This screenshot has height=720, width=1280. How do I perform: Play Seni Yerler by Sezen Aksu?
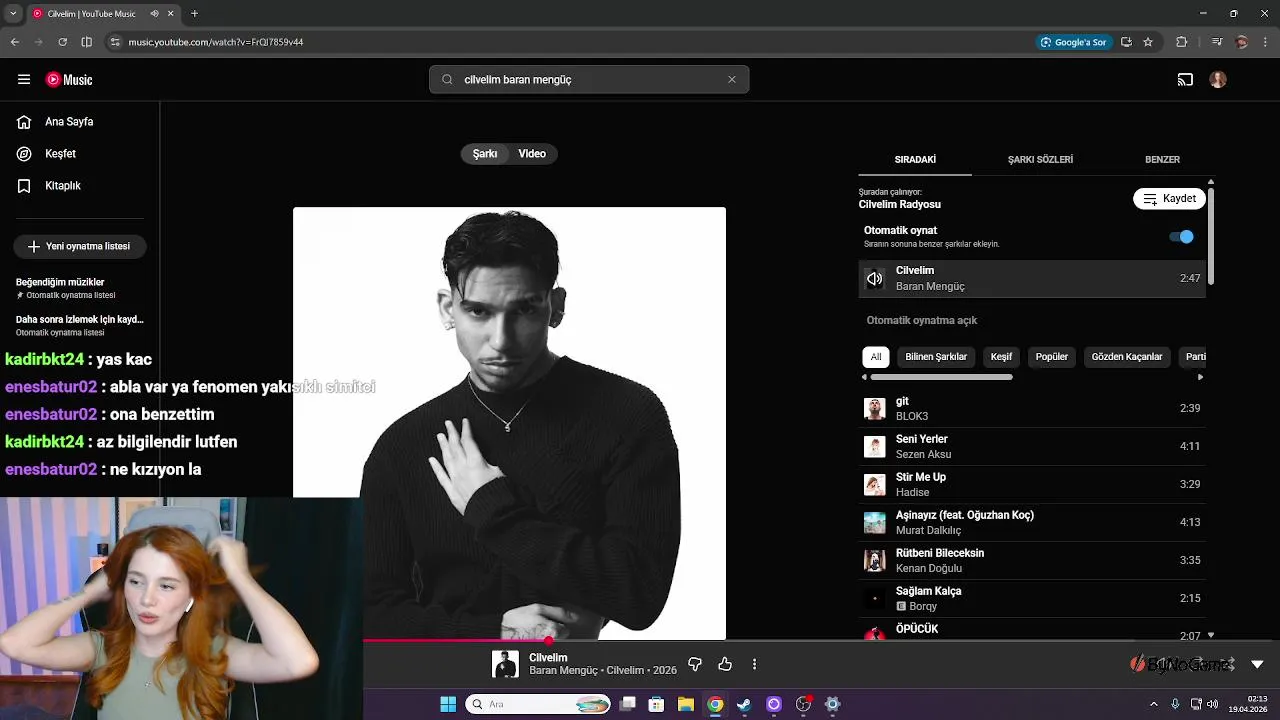pyautogui.click(x=1032, y=447)
